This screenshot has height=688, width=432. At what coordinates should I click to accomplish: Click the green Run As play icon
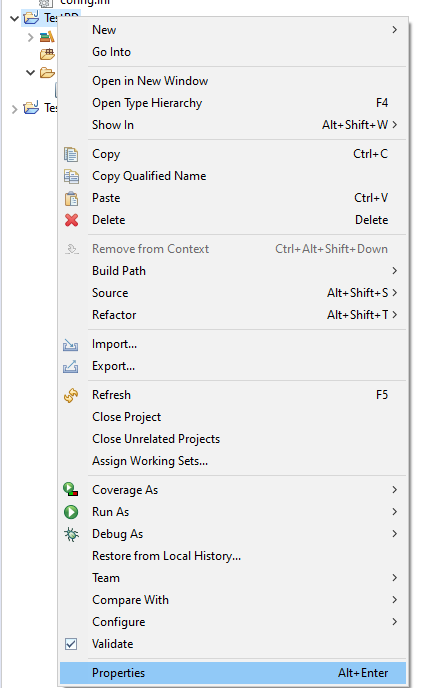point(71,512)
